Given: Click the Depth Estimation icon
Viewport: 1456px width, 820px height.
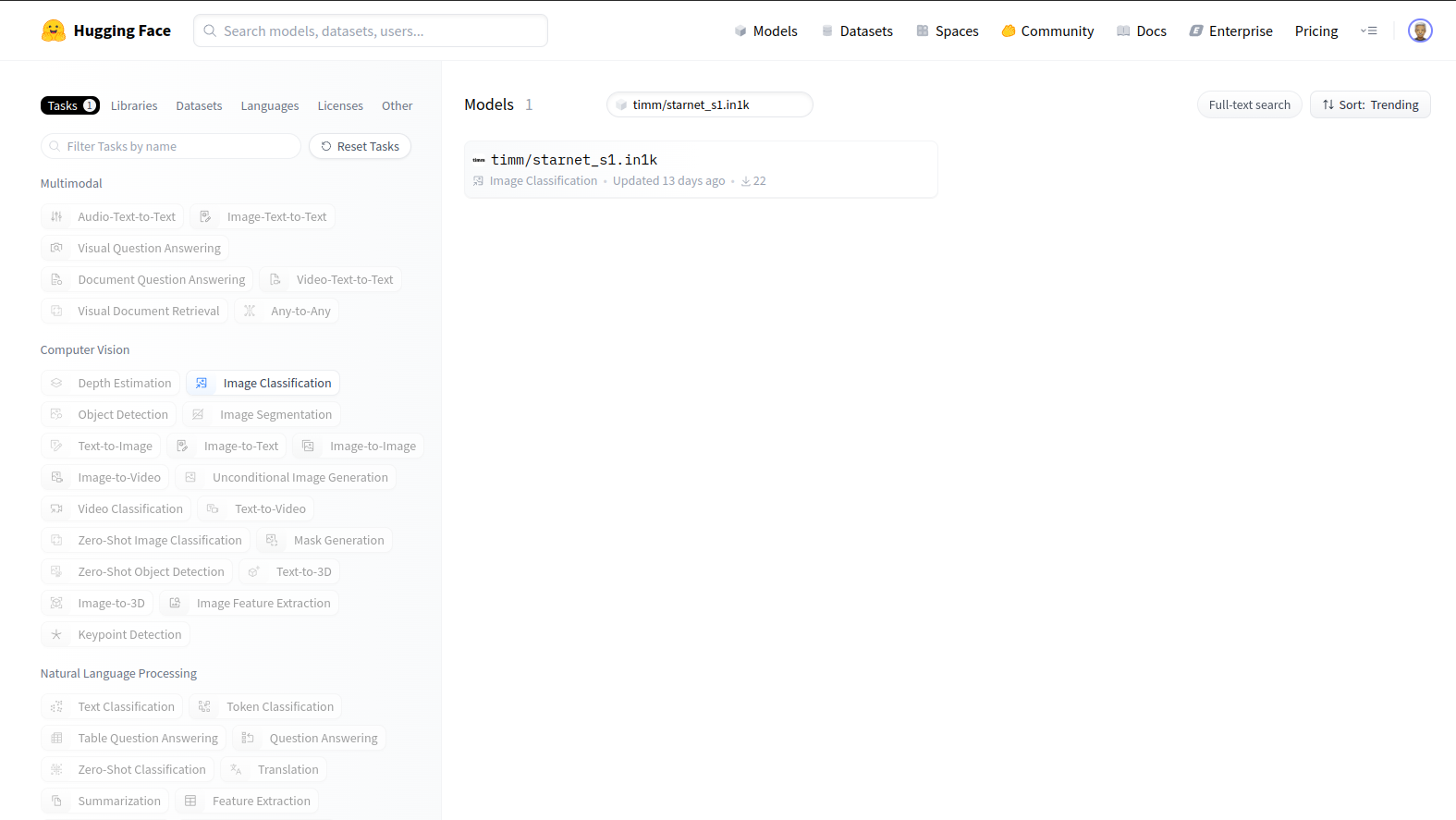Looking at the screenshot, I should (56, 383).
